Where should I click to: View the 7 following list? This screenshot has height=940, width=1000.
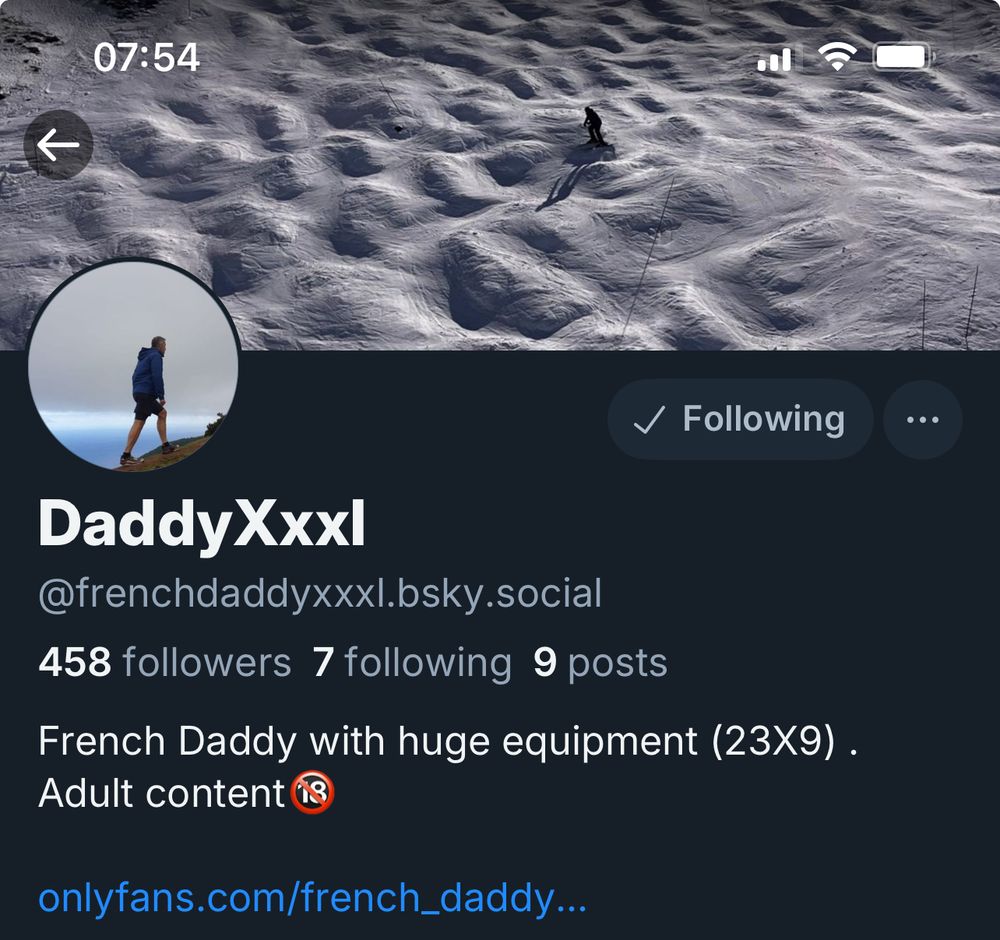pyautogui.click(x=412, y=663)
